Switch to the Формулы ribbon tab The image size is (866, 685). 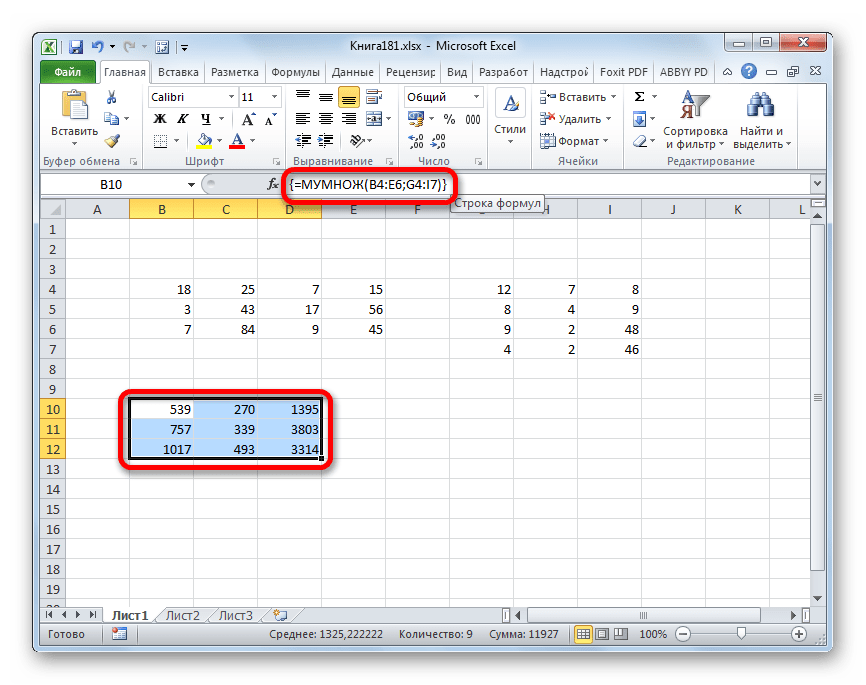296,72
